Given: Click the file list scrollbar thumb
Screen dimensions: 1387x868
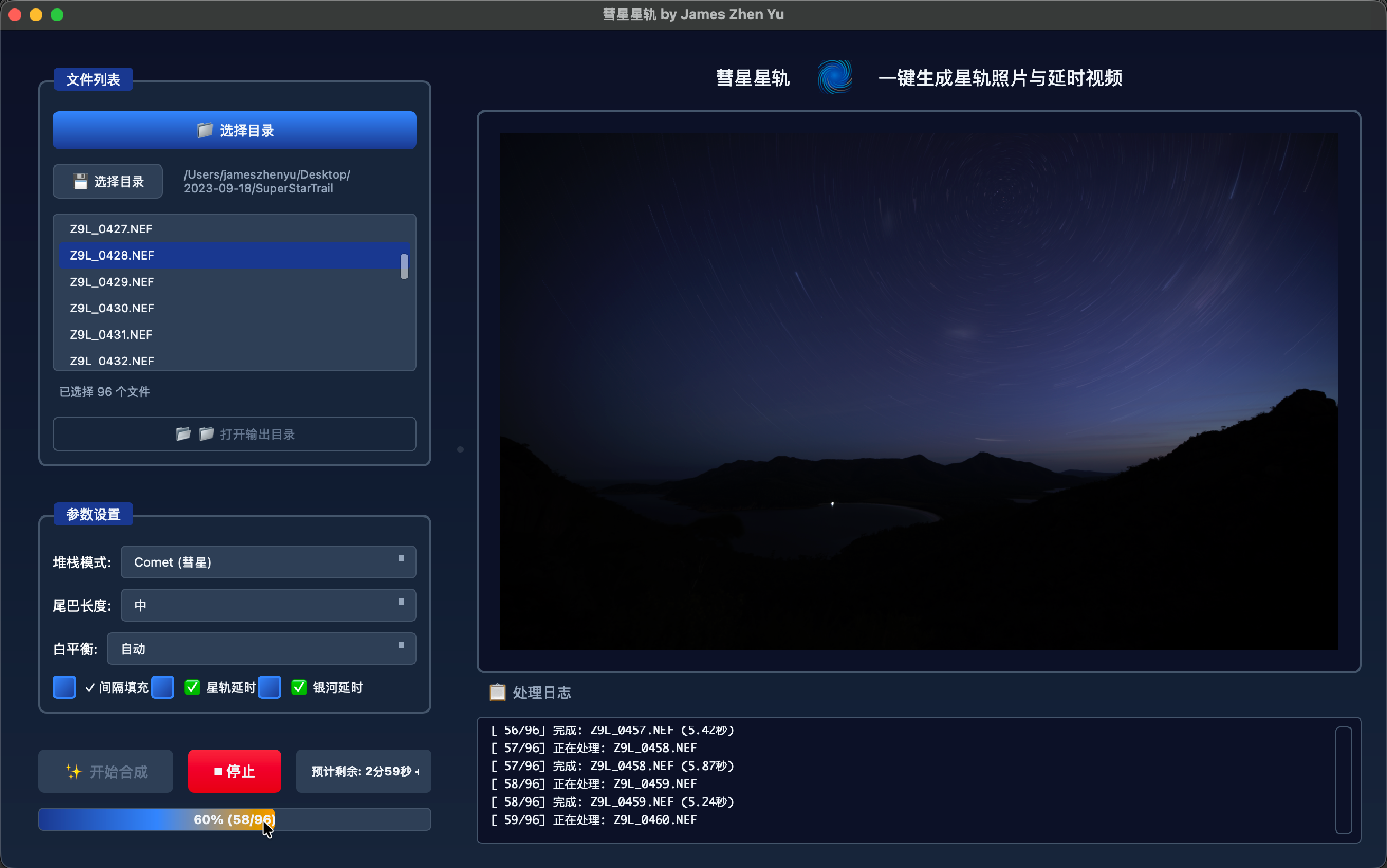Looking at the screenshot, I should (x=404, y=266).
